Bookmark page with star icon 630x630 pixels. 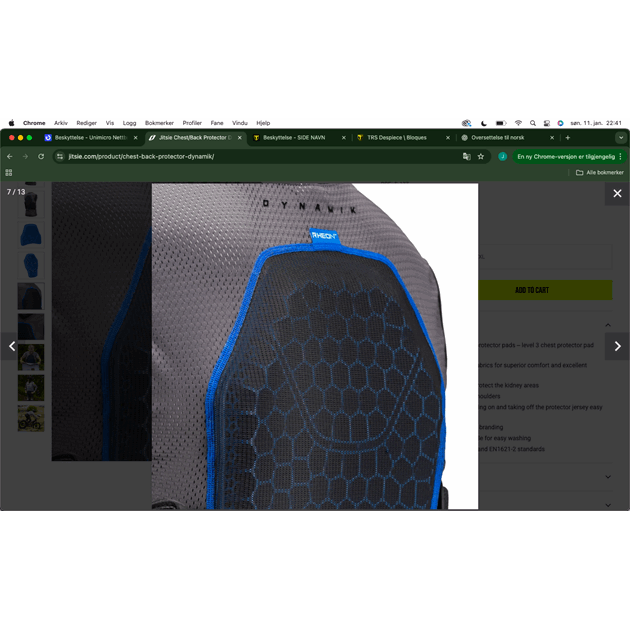(x=481, y=156)
